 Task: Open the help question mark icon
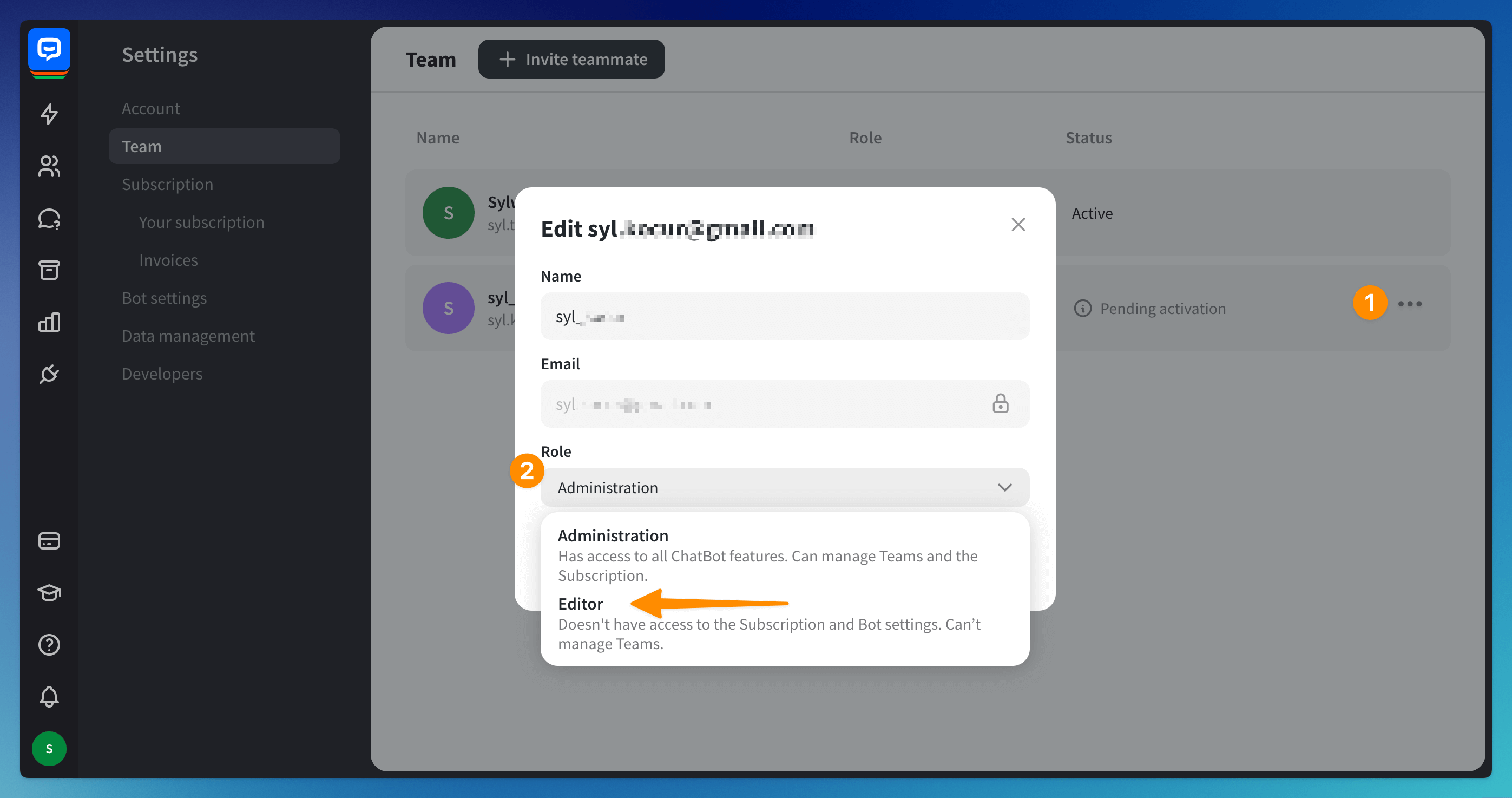(49, 645)
